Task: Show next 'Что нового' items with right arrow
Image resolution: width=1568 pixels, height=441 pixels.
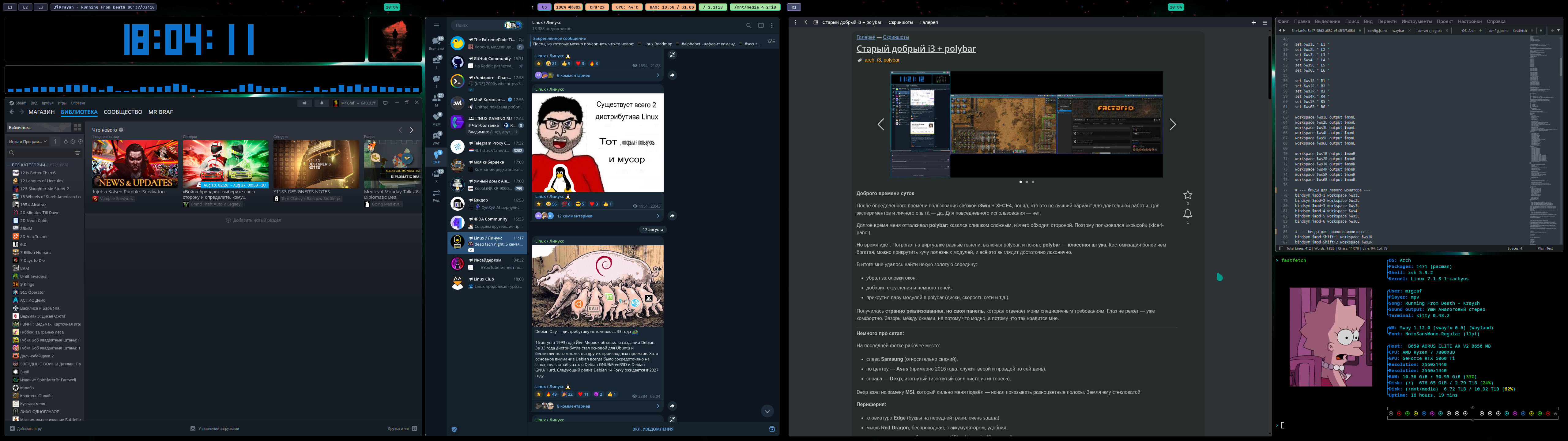Action: [412, 130]
